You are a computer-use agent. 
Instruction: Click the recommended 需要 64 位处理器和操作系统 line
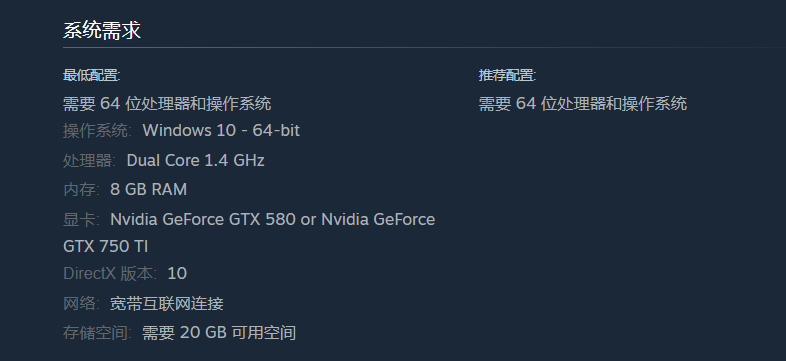(582, 104)
